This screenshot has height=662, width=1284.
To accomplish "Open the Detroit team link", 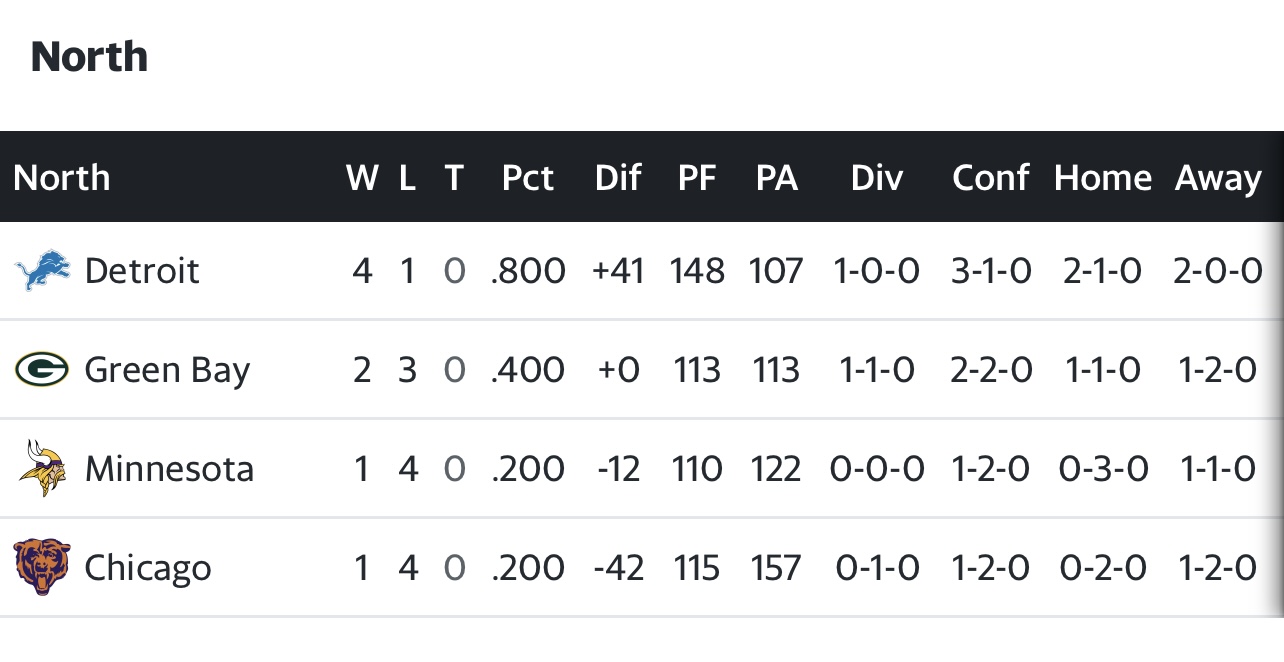I will pyautogui.click(x=142, y=271).
